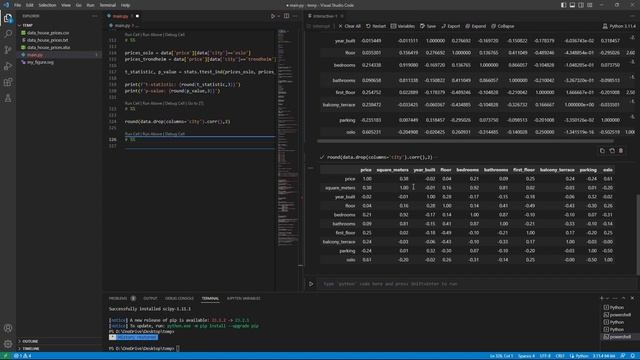Toggle the secondary side bar layout icon
Image resolution: width=640 pixels, height=360 pixels.
point(581,5)
